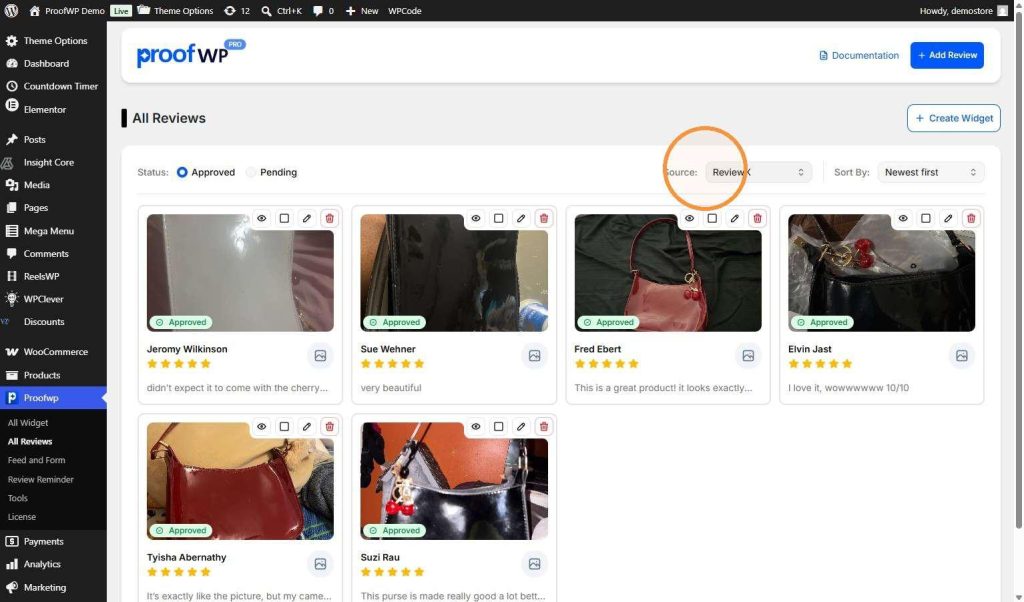The width and height of the screenshot is (1024, 602).
Task: Go to Review Reminder submenu
Action: coord(40,479)
